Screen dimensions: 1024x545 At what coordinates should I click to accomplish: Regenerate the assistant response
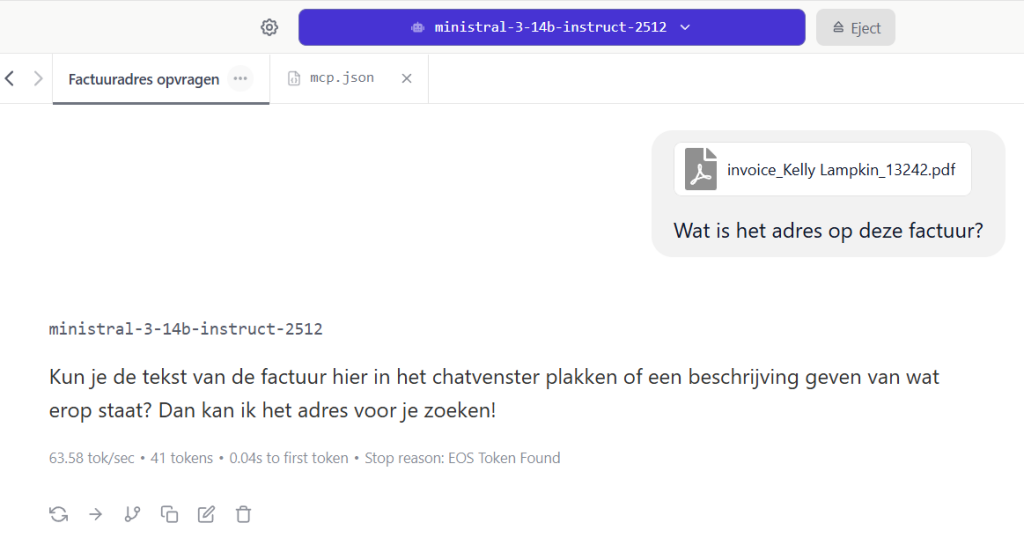(x=59, y=514)
